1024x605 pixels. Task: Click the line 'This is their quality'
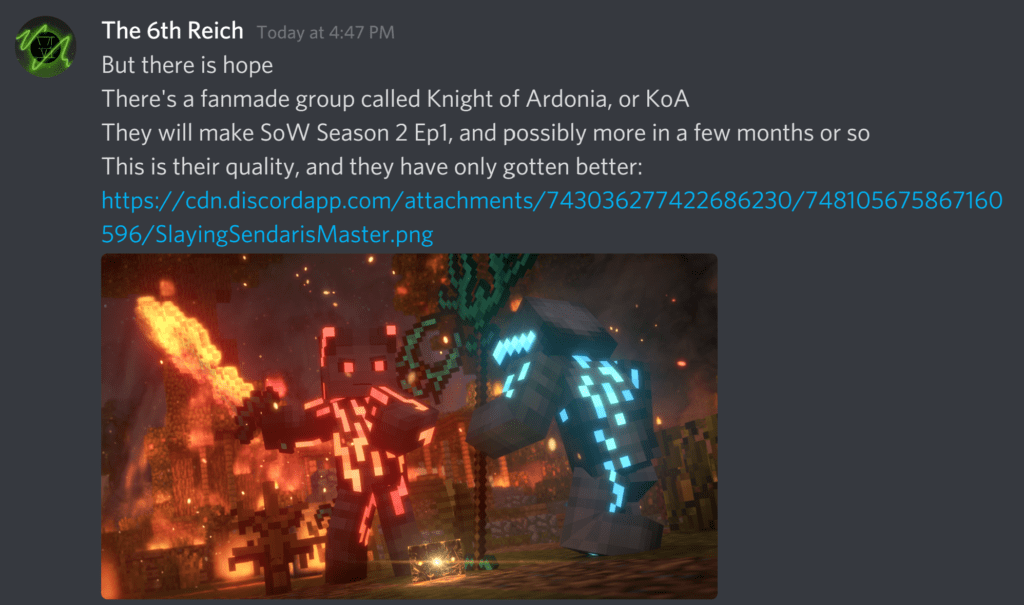(x=372, y=167)
